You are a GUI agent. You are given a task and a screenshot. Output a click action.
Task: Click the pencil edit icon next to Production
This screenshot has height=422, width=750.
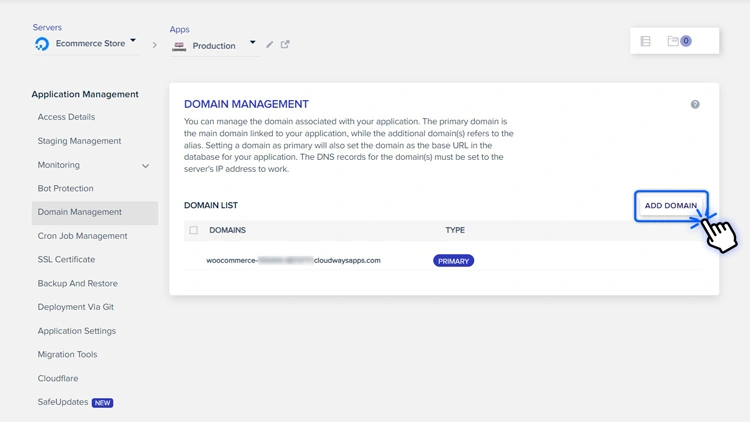(x=270, y=45)
